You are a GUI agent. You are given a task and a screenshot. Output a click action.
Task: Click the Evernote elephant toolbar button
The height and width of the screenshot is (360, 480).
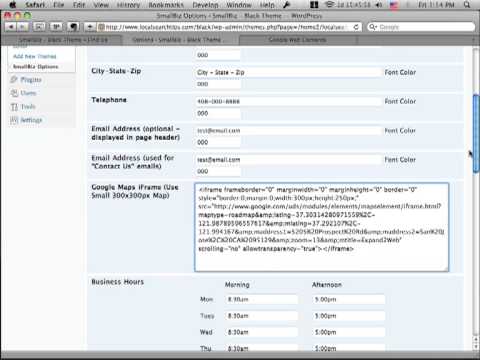click(x=73, y=27)
